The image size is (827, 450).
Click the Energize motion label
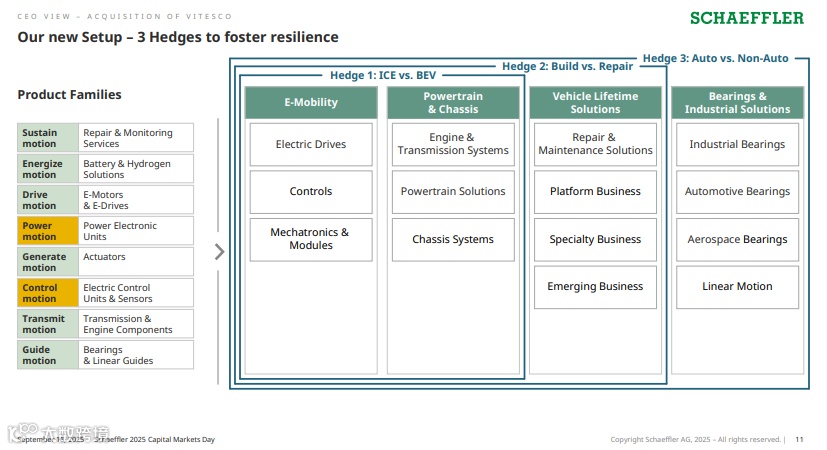click(x=48, y=169)
